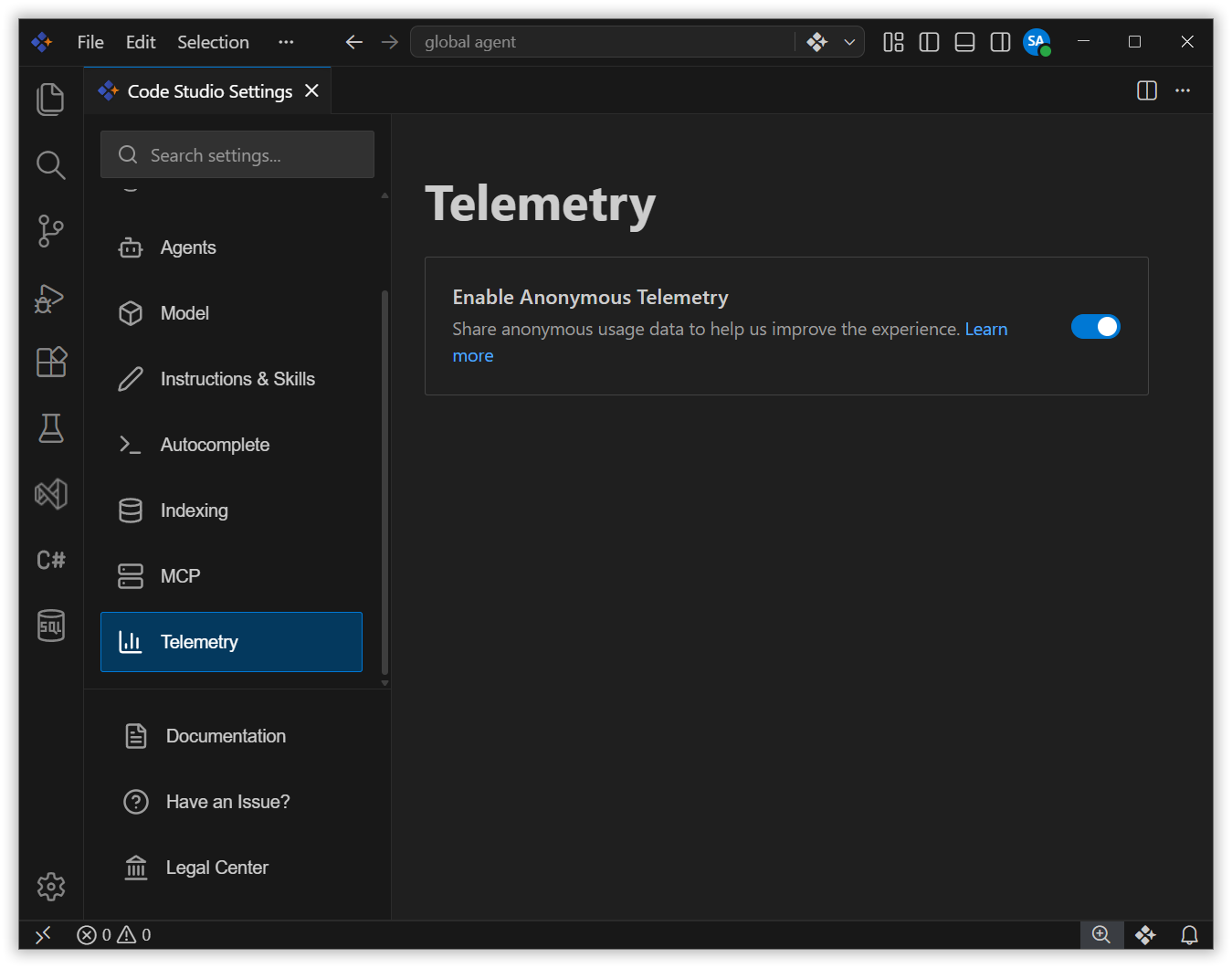Click the zoom magnifier in status bar
This screenshot has height=968, width=1232.
(1101, 934)
